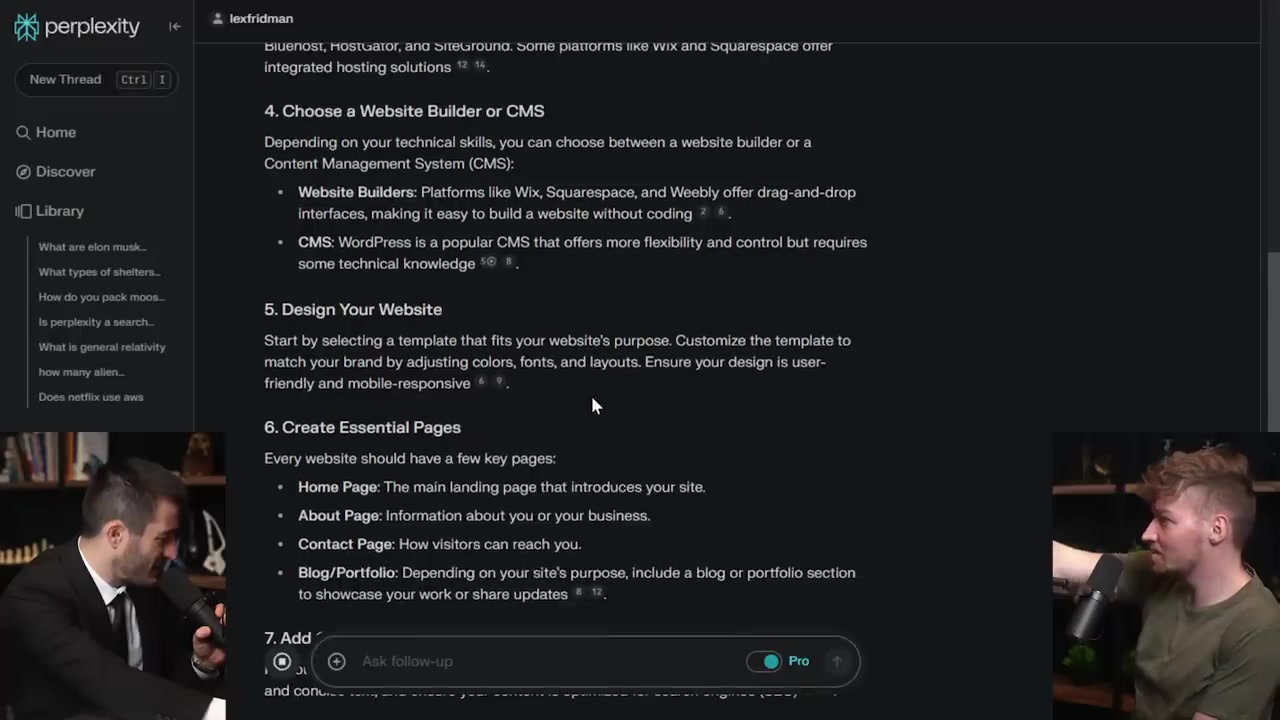1280x720 pixels.
Task: Stop generating the answer
Action: point(282,661)
